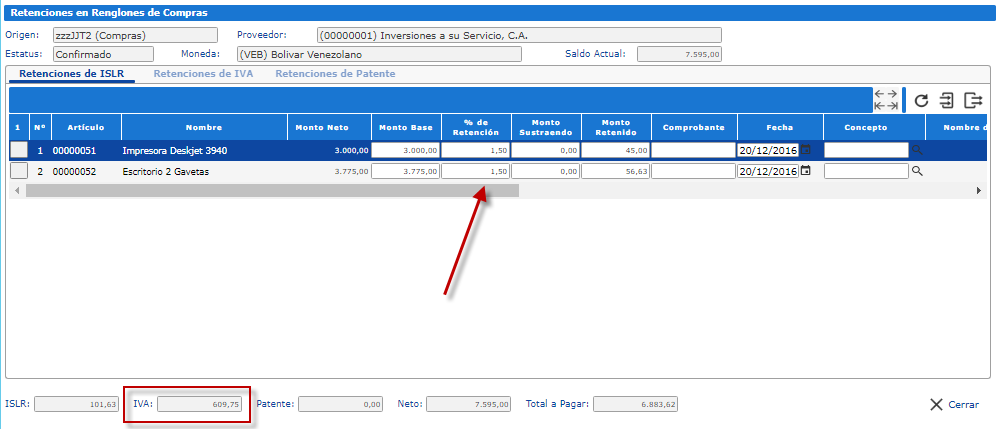Click the Nombre column header

pyautogui.click(x=204, y=128)
